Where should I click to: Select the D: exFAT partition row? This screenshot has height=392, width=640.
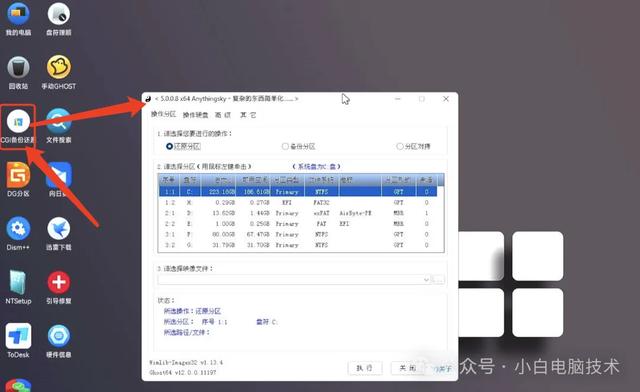[x=298, y=213]
